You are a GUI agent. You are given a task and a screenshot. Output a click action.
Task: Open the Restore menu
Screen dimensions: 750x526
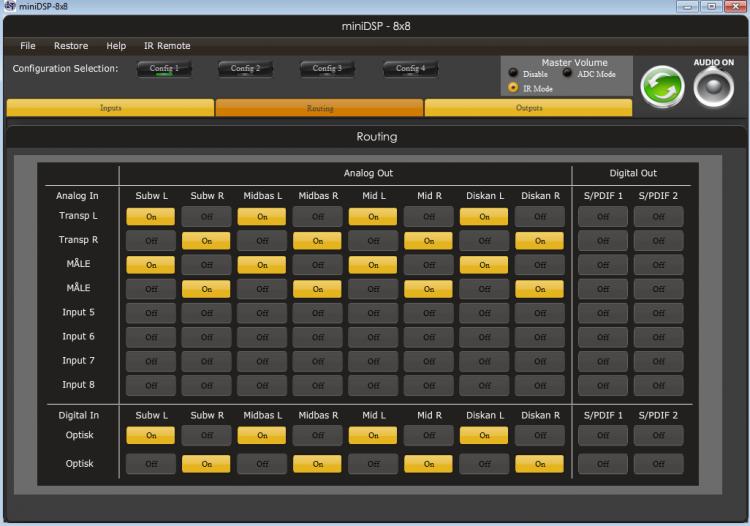pos(71,45)
